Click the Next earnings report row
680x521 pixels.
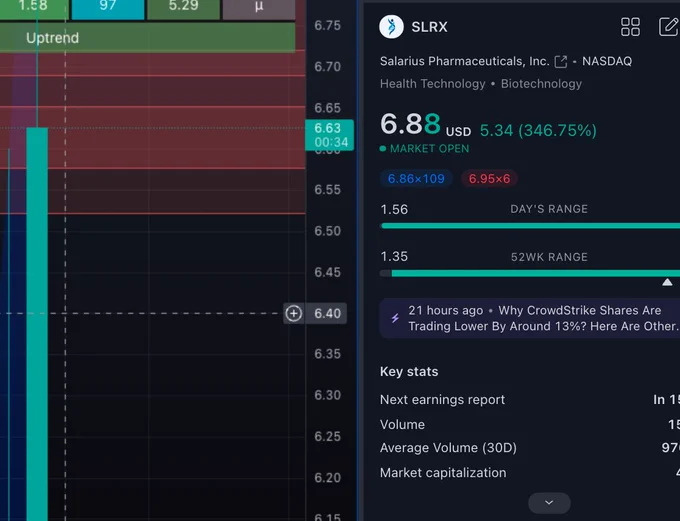[x=530, y=400]
